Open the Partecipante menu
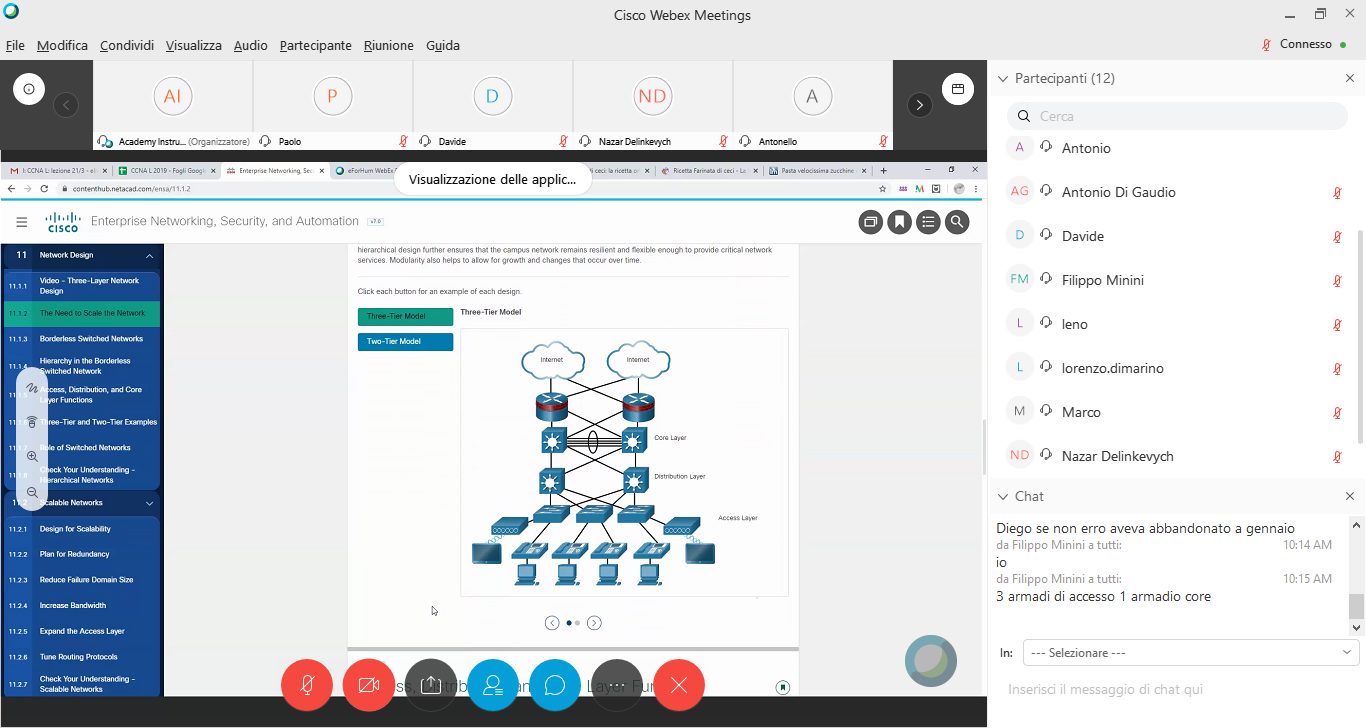The width and height of the screenshot is (1366, 728). 316,45
